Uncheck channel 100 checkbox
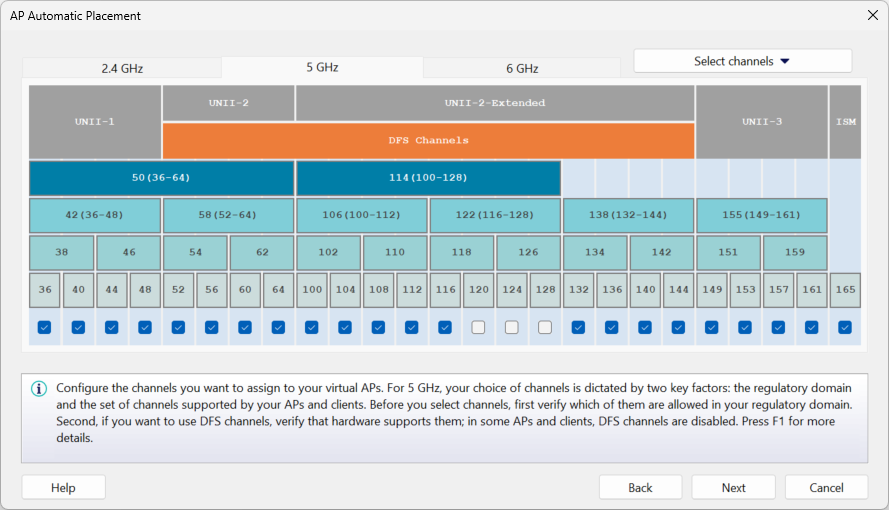889x510 pixels. point(312,327)
